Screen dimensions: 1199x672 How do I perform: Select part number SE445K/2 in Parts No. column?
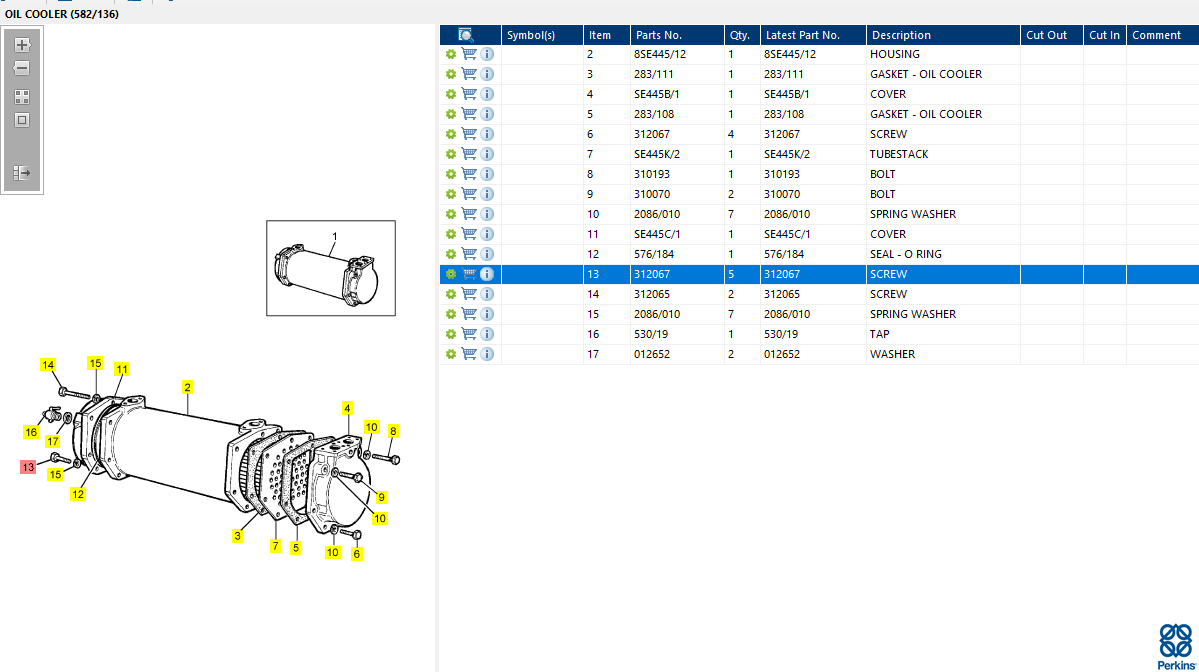pos(657,154)
